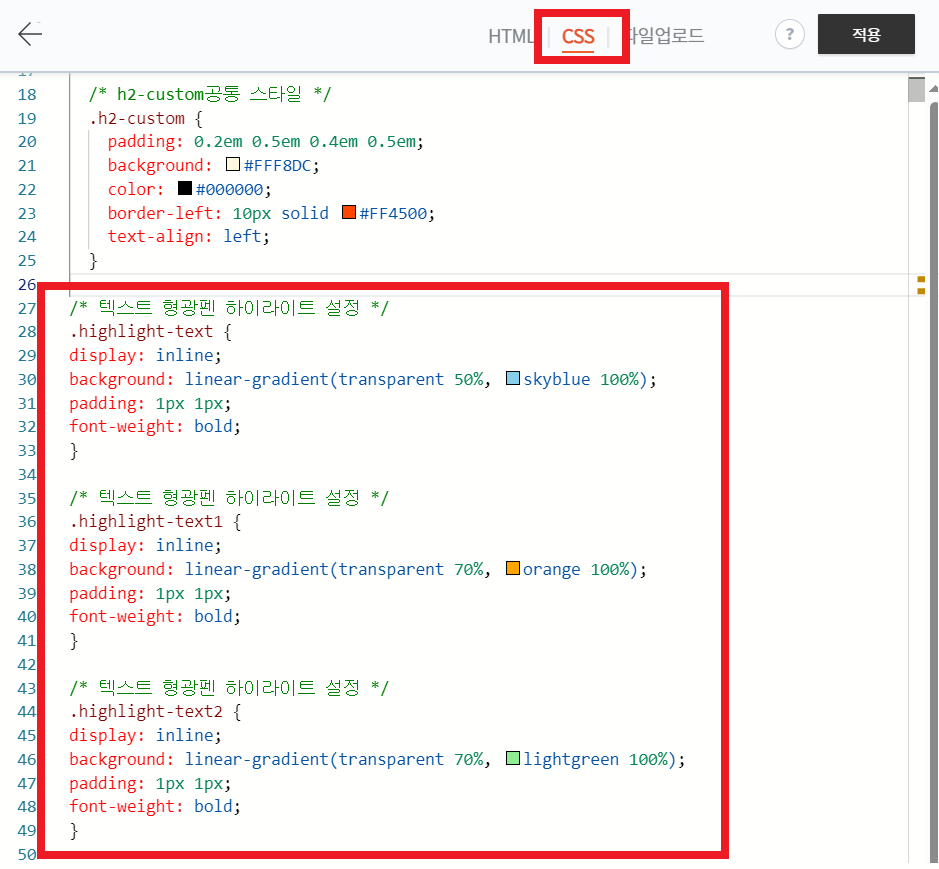Click the orange gradient color swatch
Screen dimensions: 939x869
(x=512, y=568)
